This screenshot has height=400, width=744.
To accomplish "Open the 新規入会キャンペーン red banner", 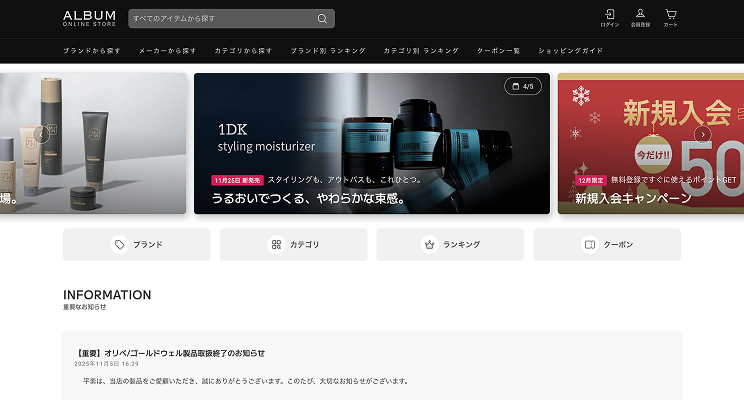I will pyautogui.click(x=651, y=143).
